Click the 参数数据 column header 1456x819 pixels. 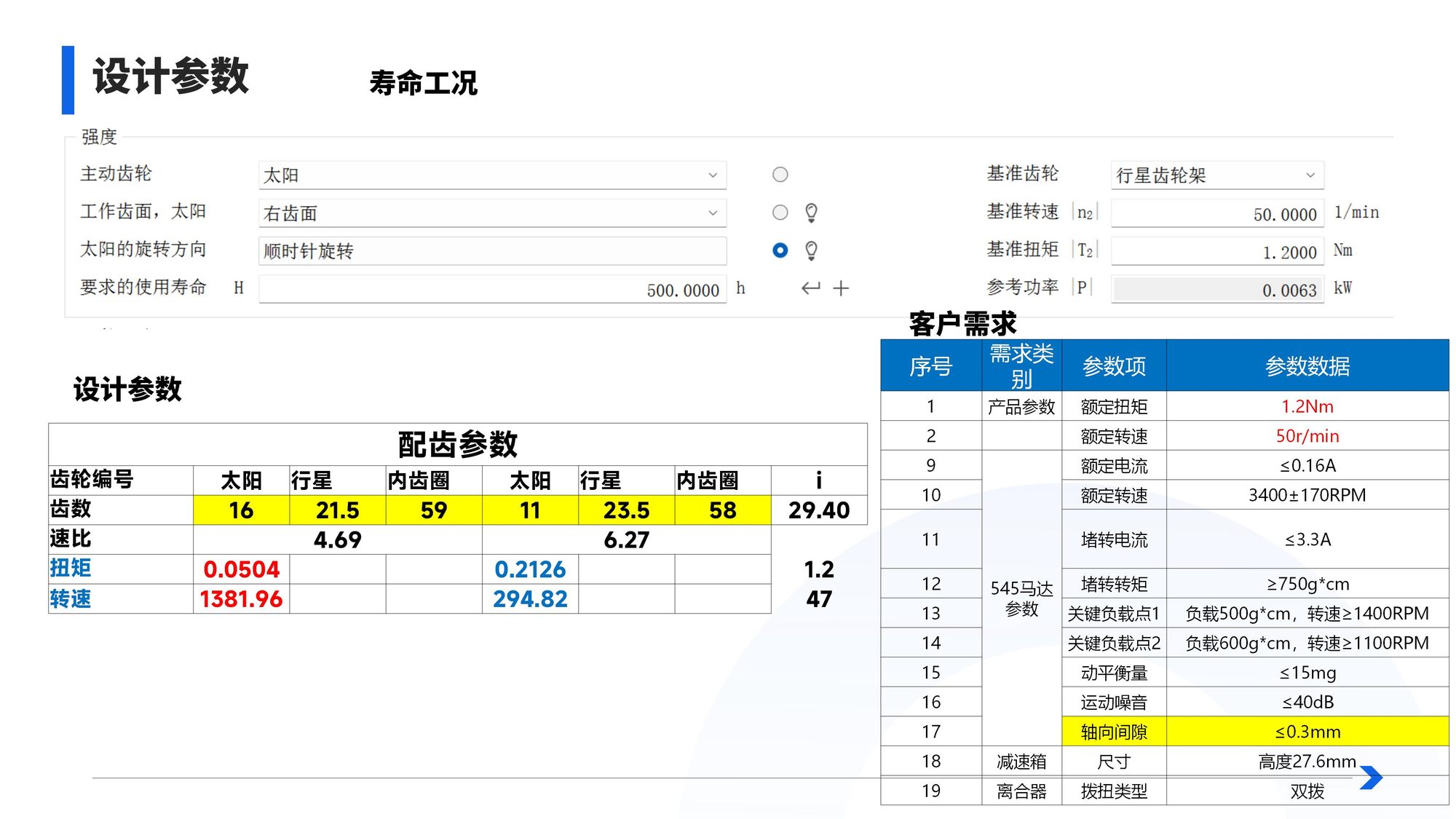coord(1307,365)
